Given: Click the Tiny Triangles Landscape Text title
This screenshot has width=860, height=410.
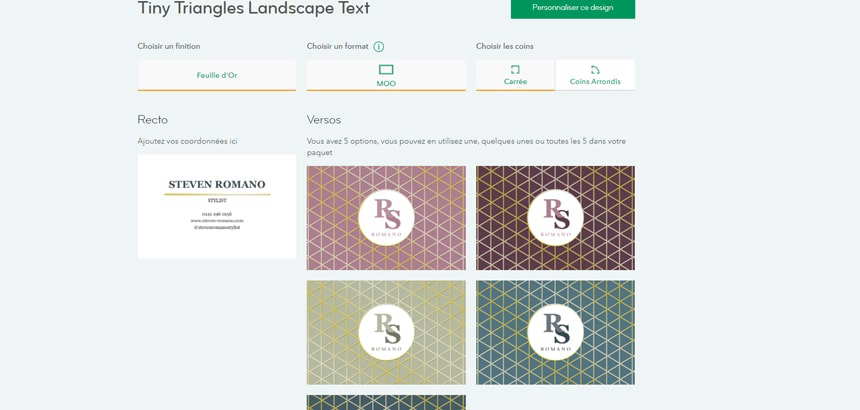Looking at the screenshot, I should pos(253,8).
